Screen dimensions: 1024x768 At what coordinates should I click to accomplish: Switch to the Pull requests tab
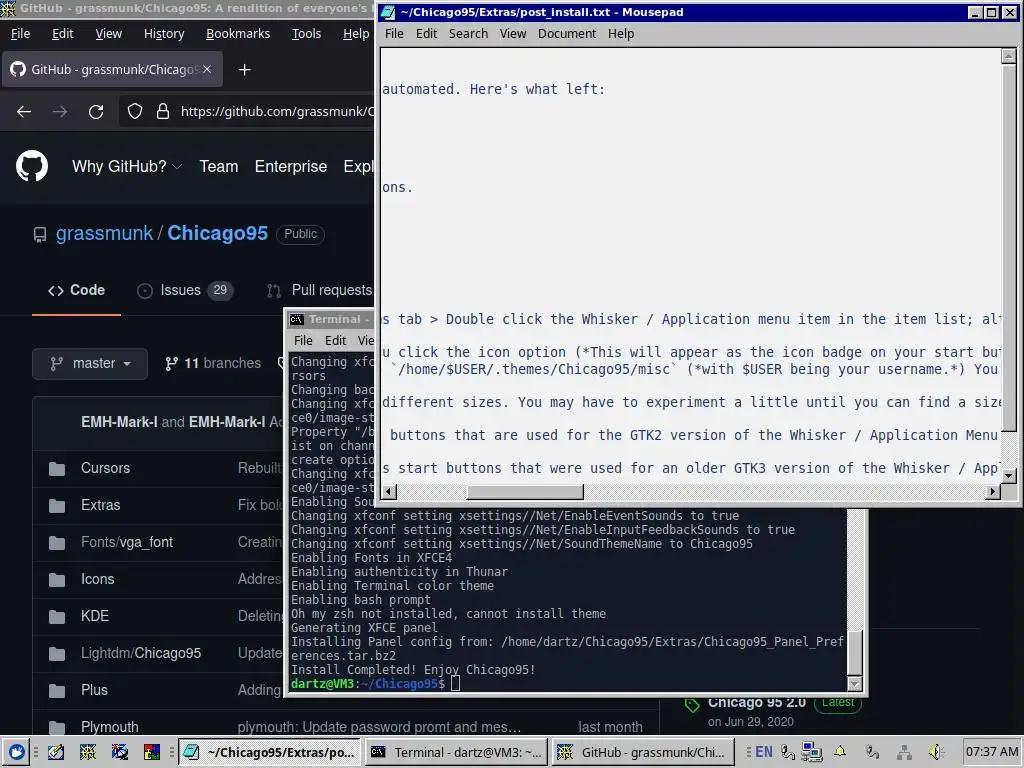tap(320, 290)
